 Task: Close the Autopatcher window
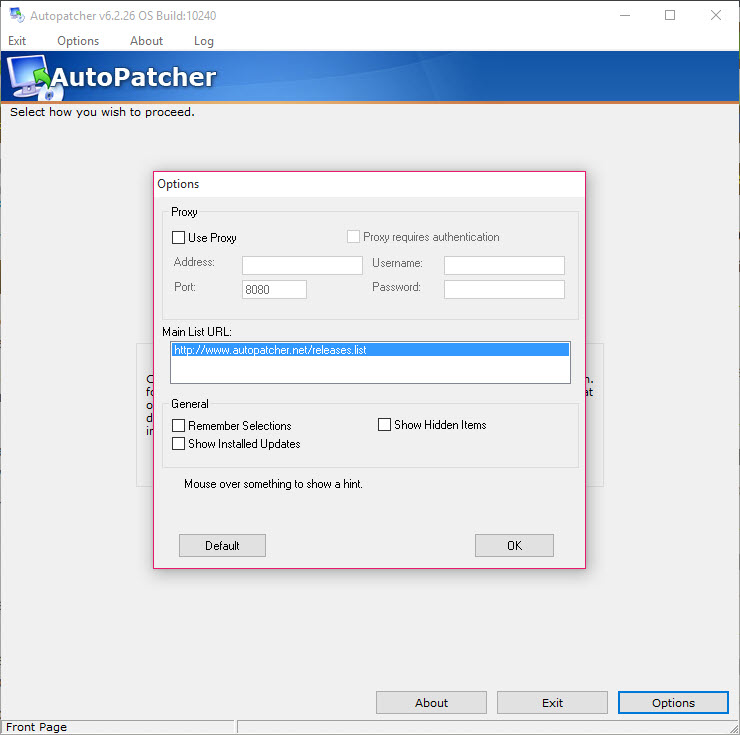tap(715, 15)
